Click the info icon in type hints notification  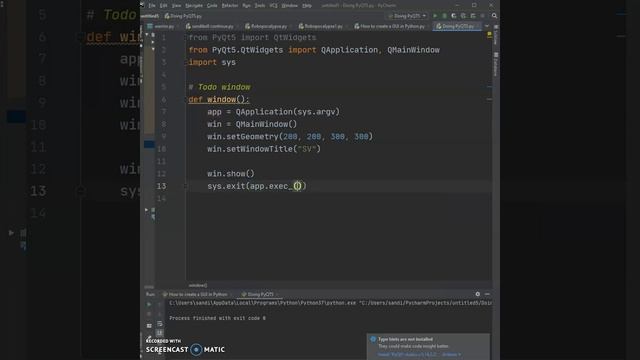[x=373, y=339]
